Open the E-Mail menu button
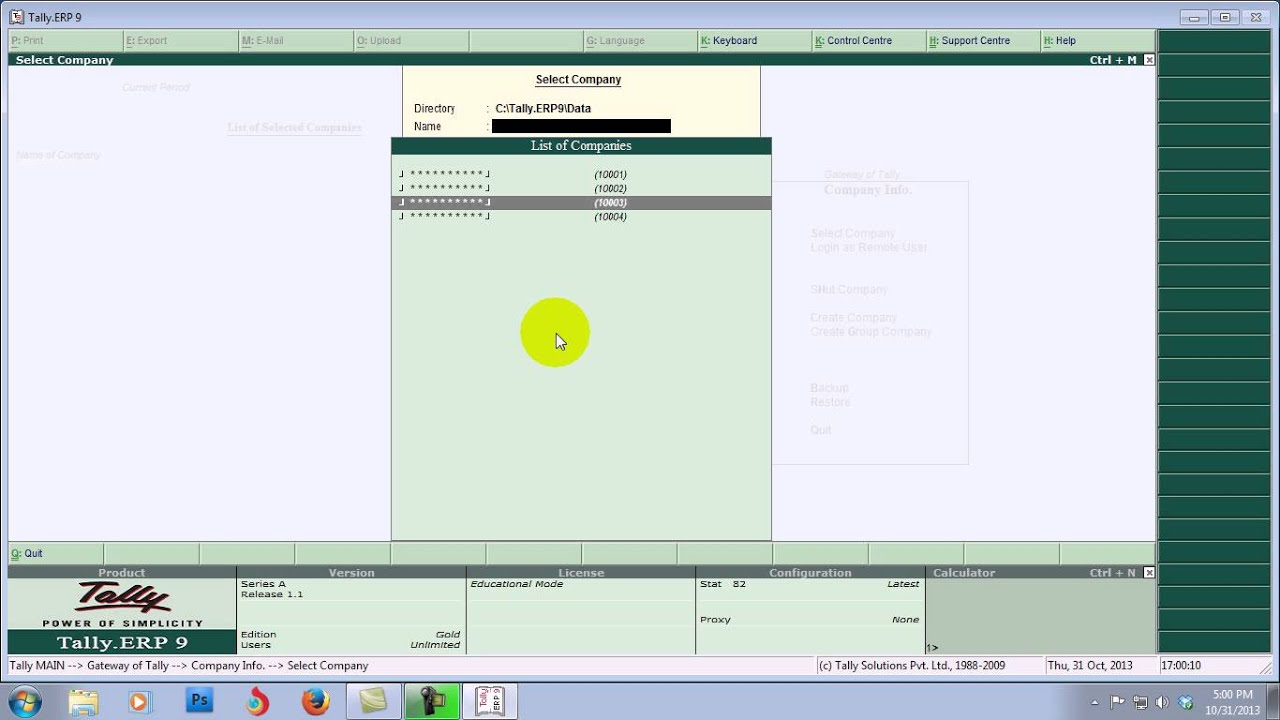The height and width of the screenshot is (720, 1280). click(x=295, y=41)
